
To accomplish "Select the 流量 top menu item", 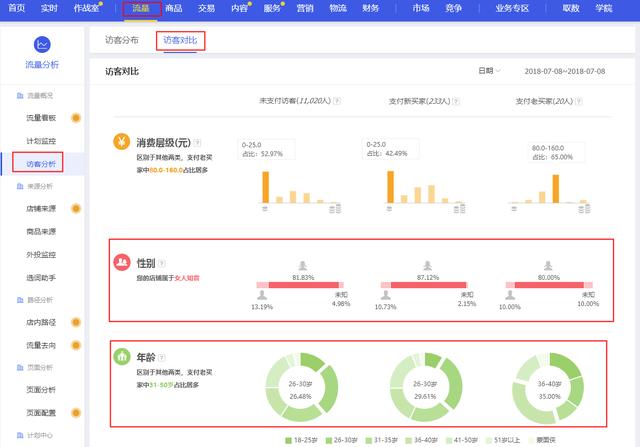I will coord(141,8).
